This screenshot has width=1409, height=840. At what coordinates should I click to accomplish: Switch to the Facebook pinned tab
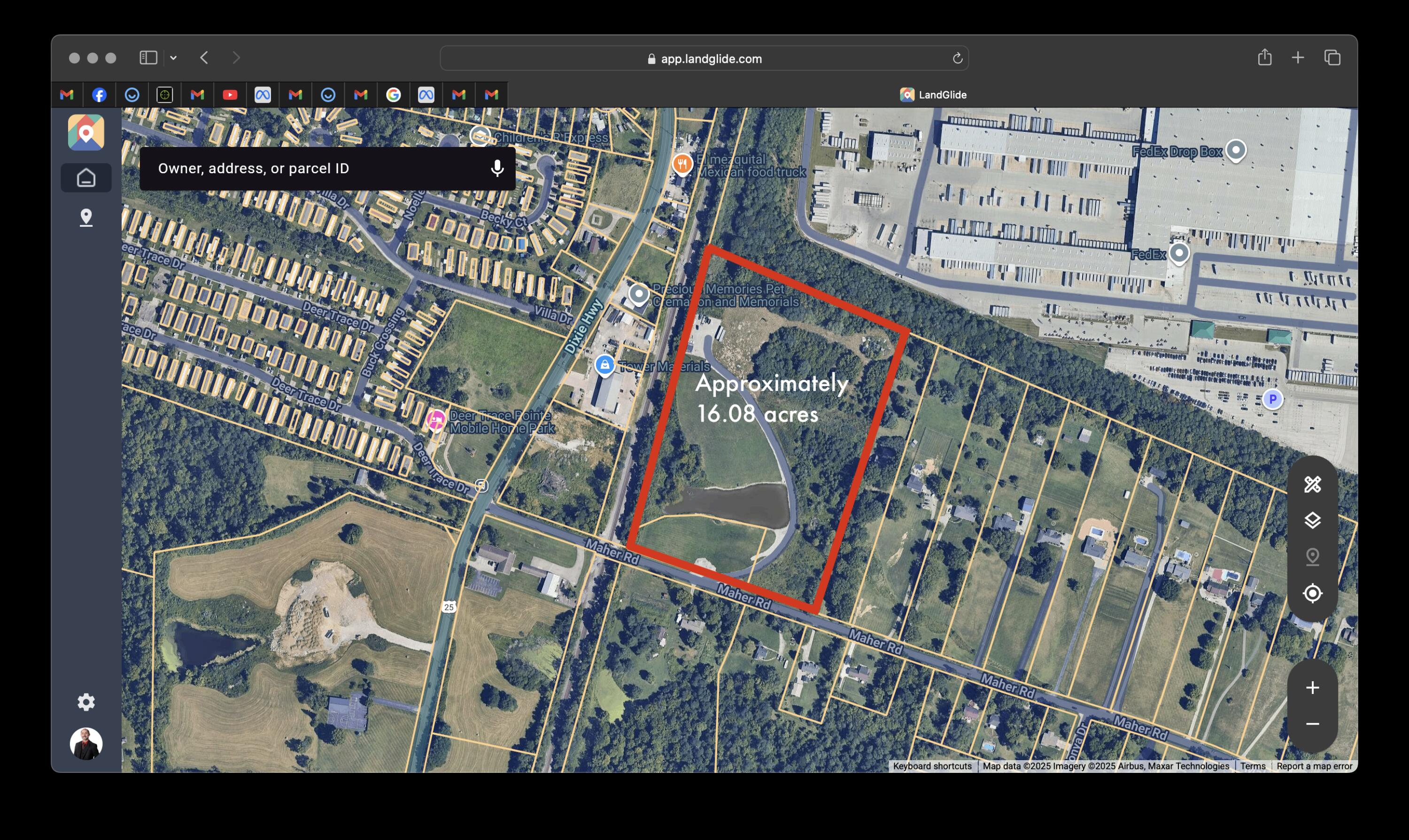[99, 95]
